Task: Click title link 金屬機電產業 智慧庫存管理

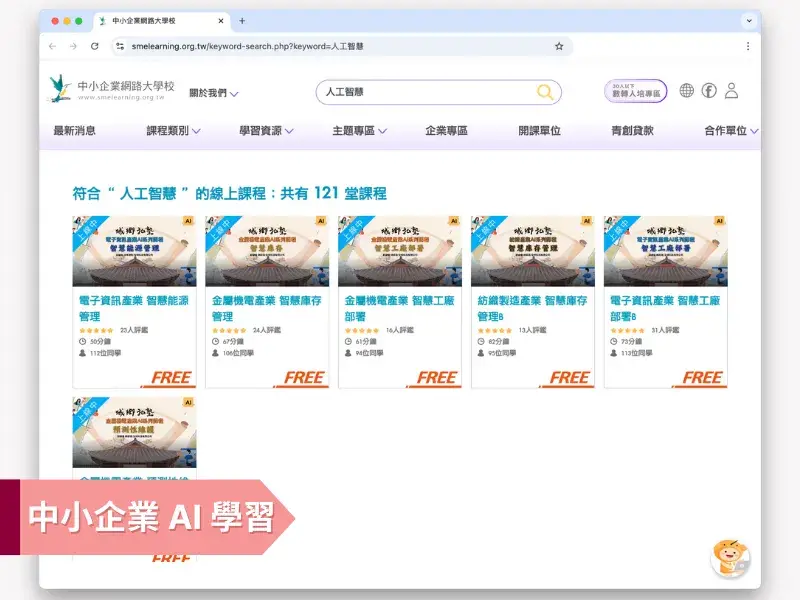Action: tap(266, 308)
